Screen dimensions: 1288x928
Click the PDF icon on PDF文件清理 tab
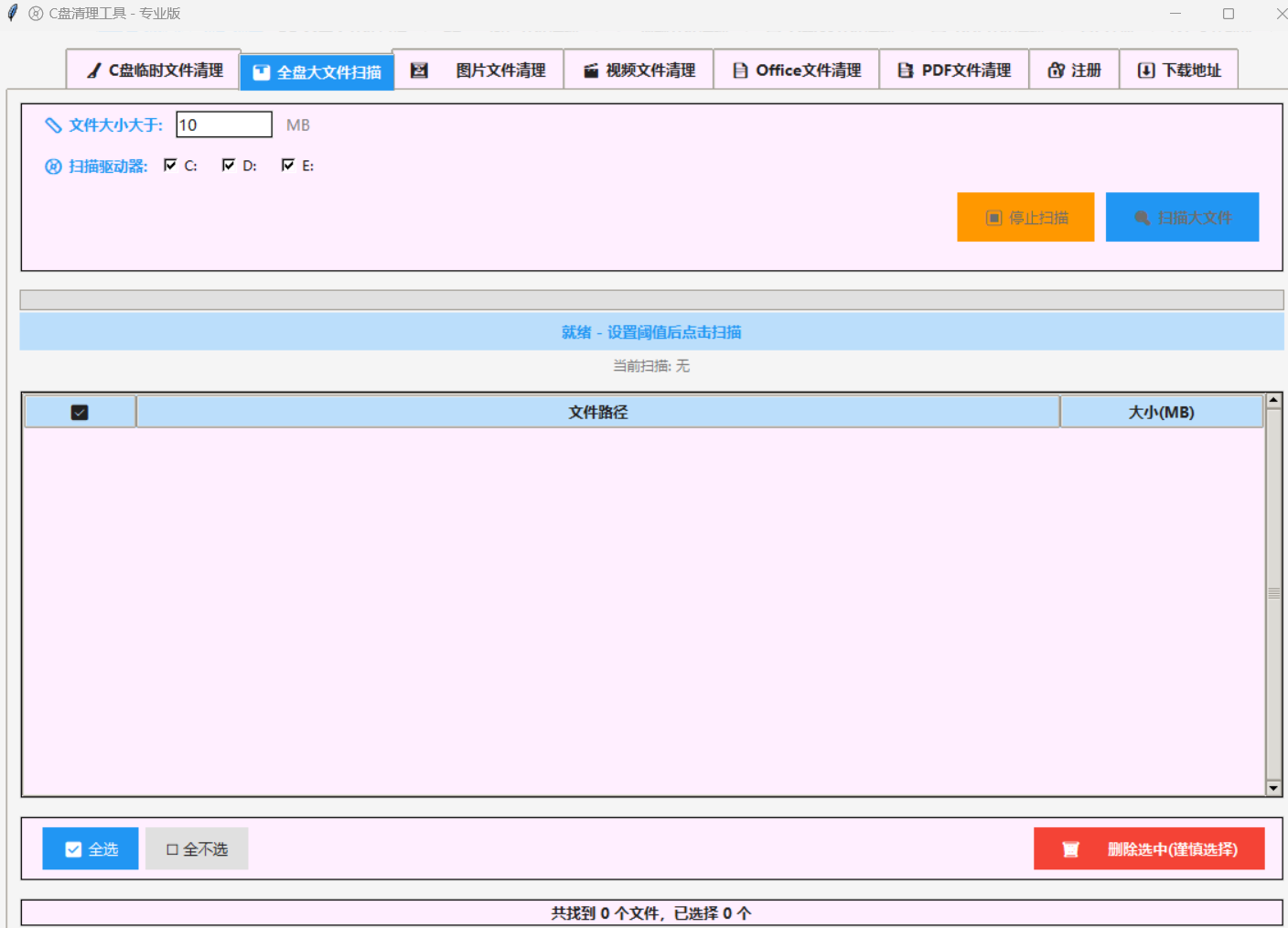905,70
